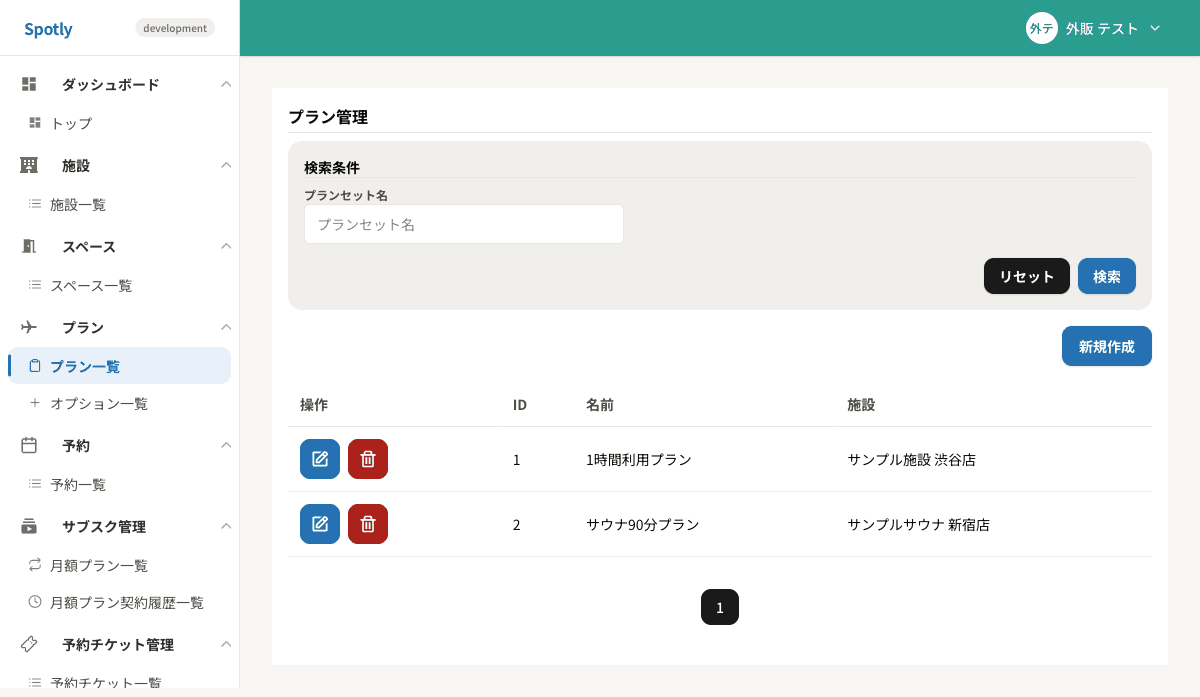Click the development environment badge
This screenshot has height=697, width=1200.
(175, 28)
